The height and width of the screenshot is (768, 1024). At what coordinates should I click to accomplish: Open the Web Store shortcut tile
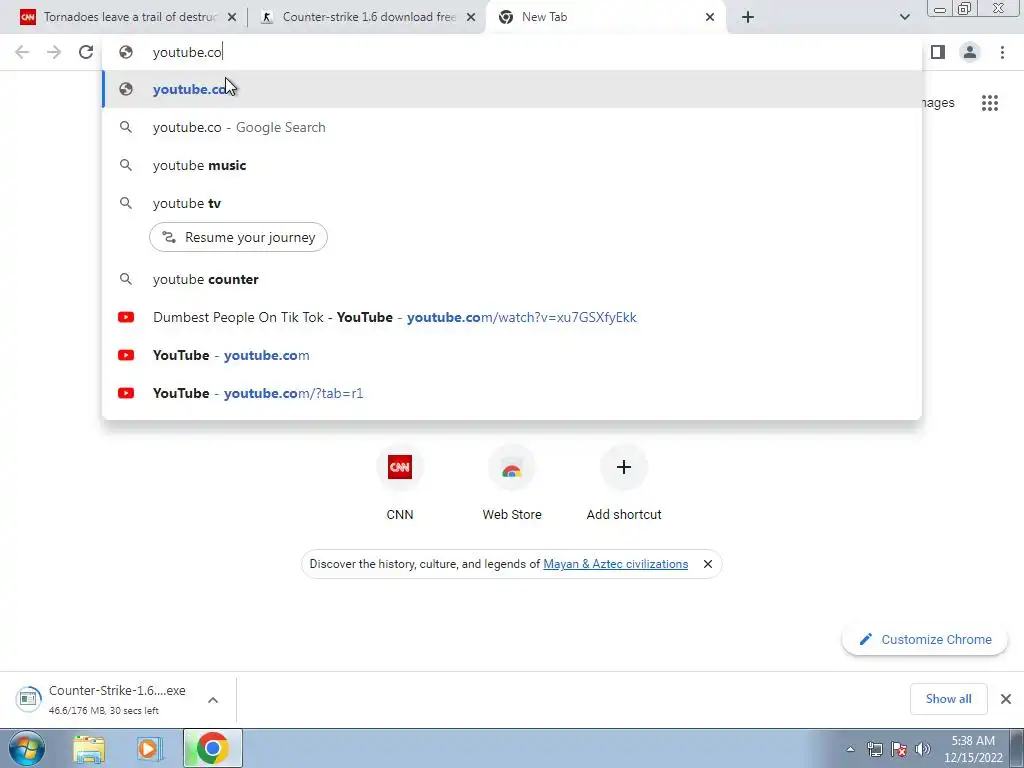coord(512,483)
